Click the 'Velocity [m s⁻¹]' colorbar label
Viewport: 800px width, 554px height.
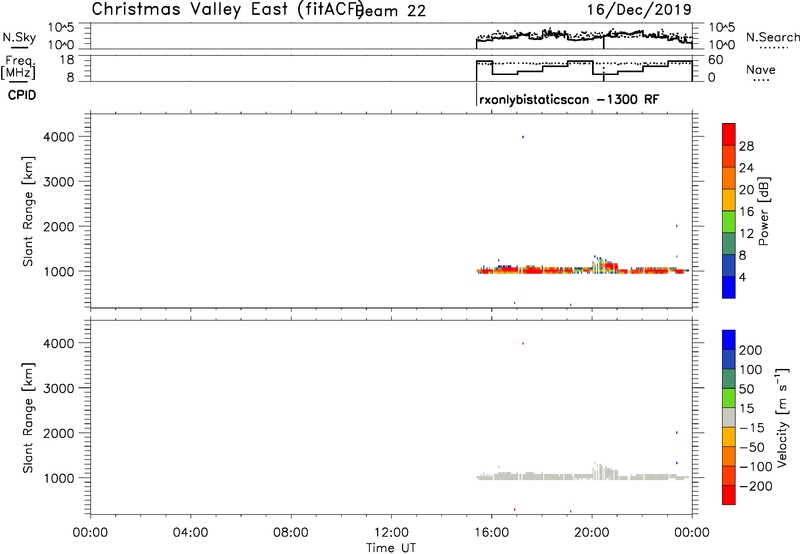click(782, 417)
